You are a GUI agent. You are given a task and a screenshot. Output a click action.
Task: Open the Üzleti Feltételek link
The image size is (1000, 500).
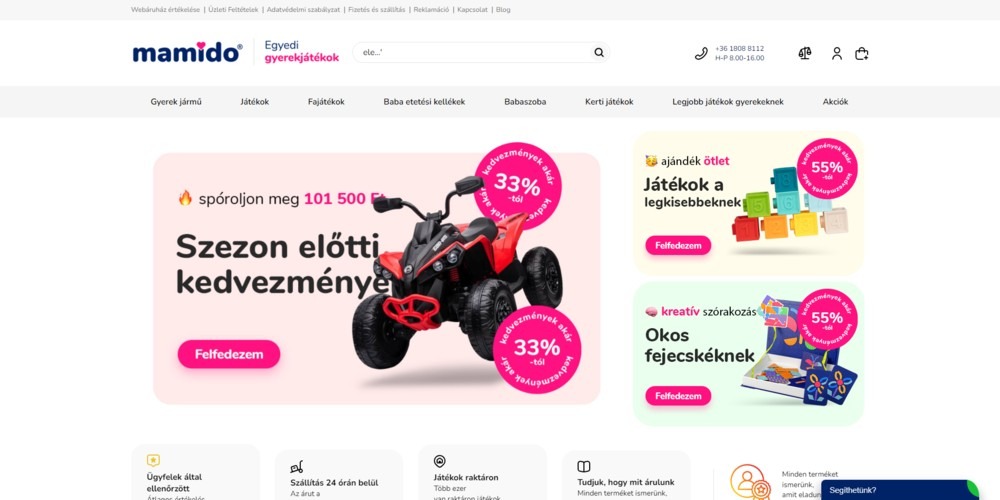(233, 10)
